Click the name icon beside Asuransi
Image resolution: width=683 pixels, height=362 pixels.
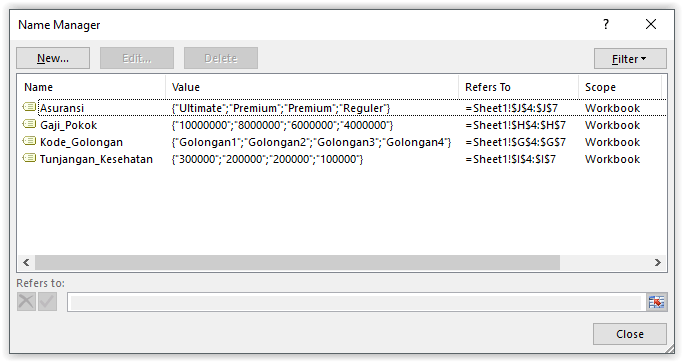click(29, 107)
